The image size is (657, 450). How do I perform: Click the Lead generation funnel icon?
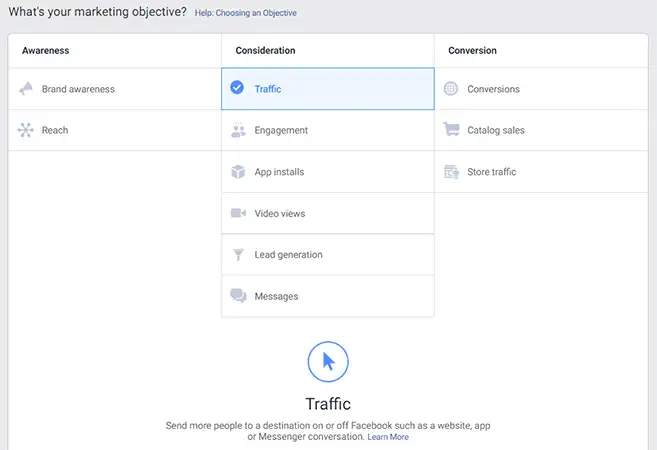pyautogui.click(x=238, y=255)
